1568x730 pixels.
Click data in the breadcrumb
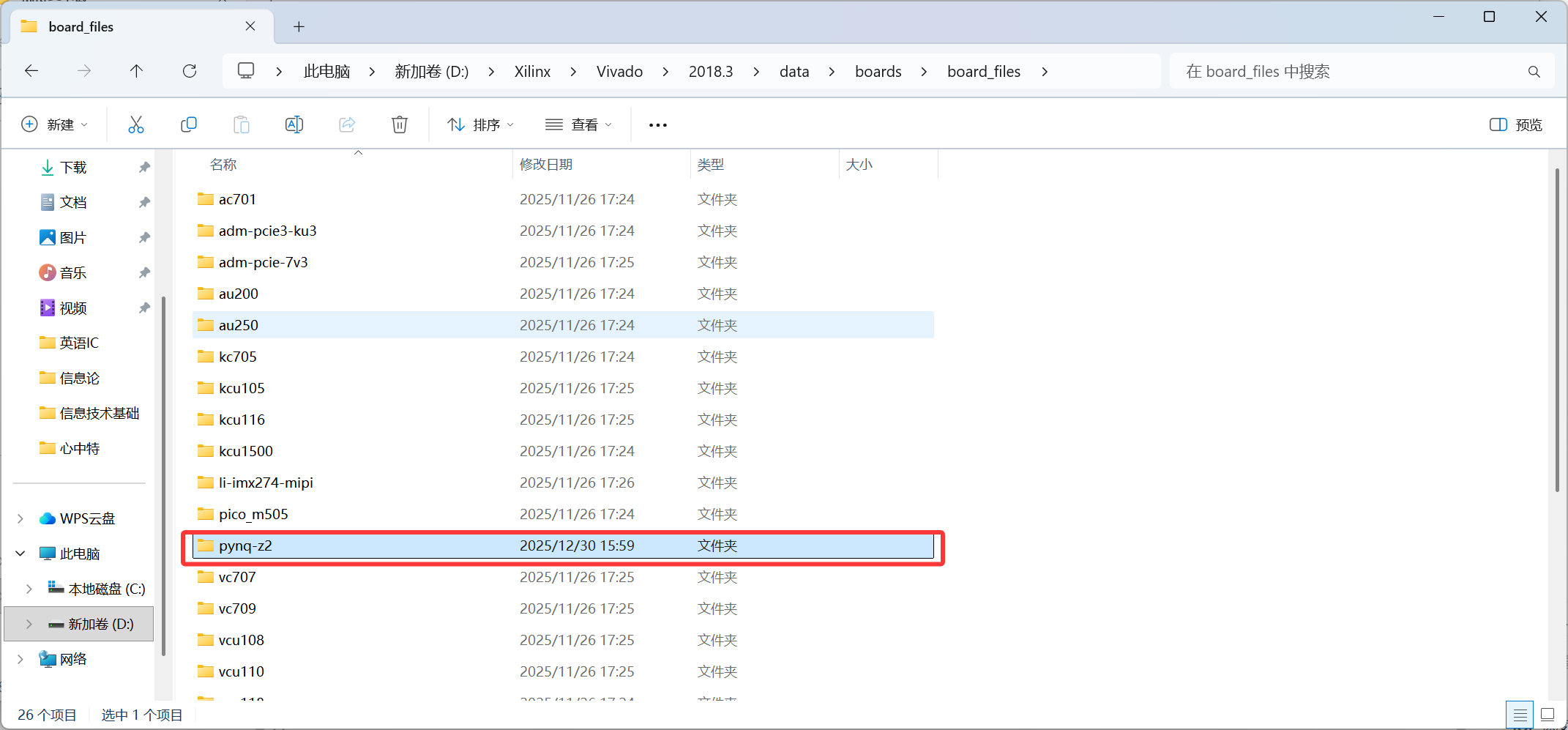point(794,72)
